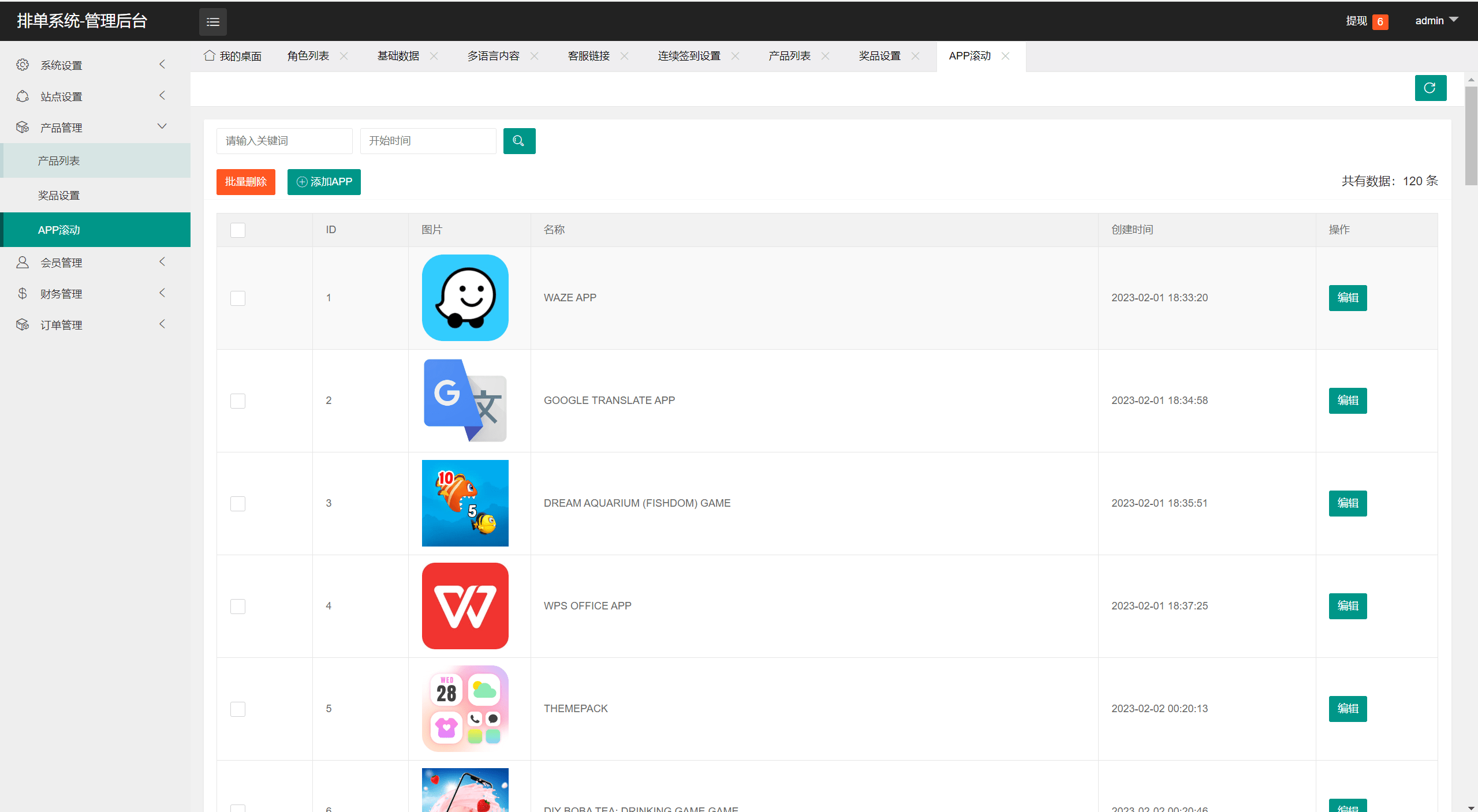
Task: Click the 批量删除 button
Action: [x=245, y=182]
